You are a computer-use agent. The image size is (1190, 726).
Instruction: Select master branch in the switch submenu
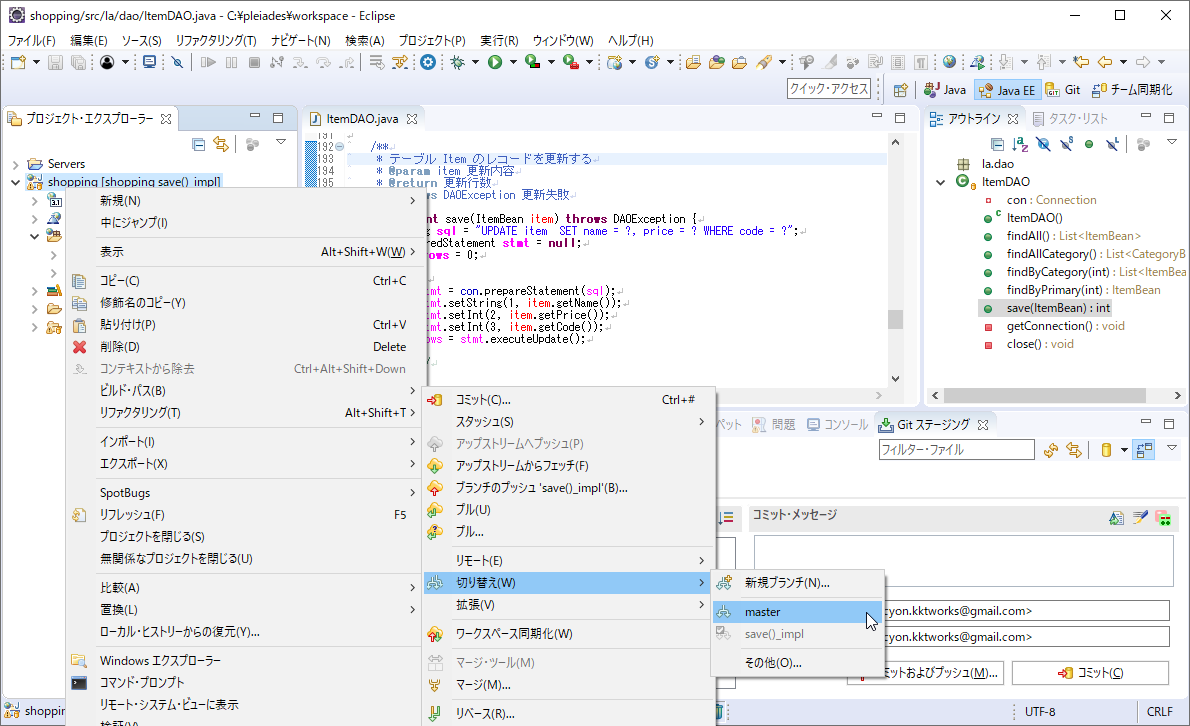point(763,611)
